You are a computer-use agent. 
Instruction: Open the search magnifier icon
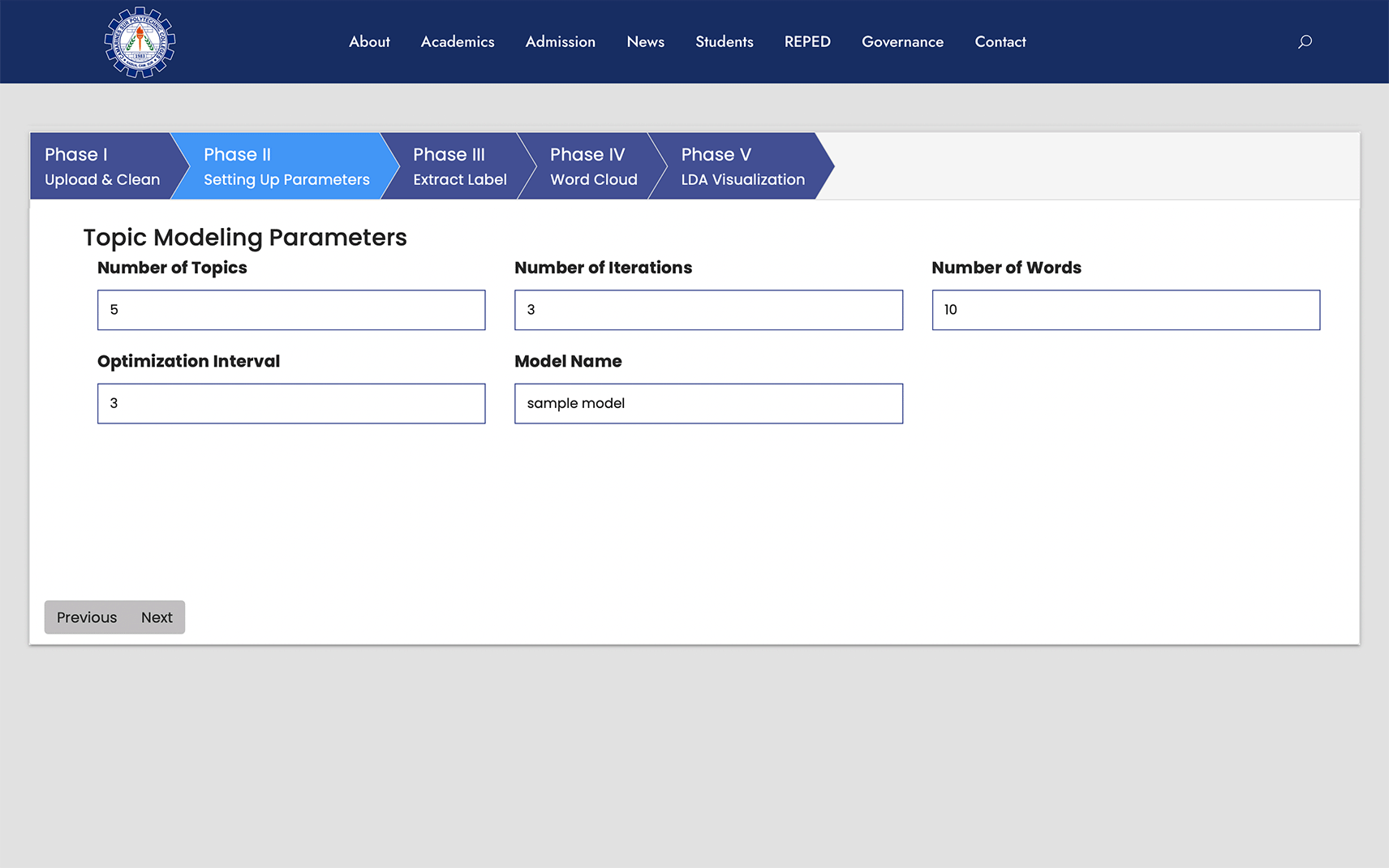click(x=1305, y=41)
